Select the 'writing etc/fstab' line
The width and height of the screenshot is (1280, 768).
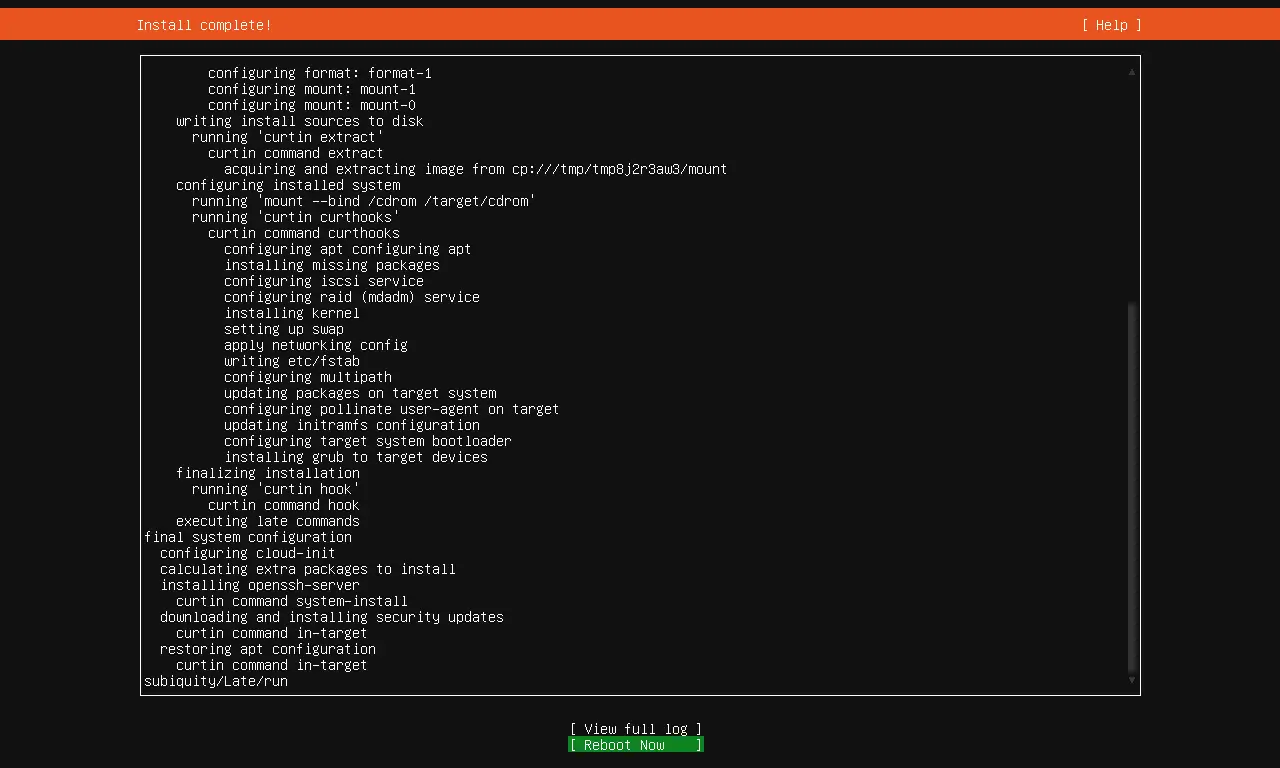click(292, 361)
